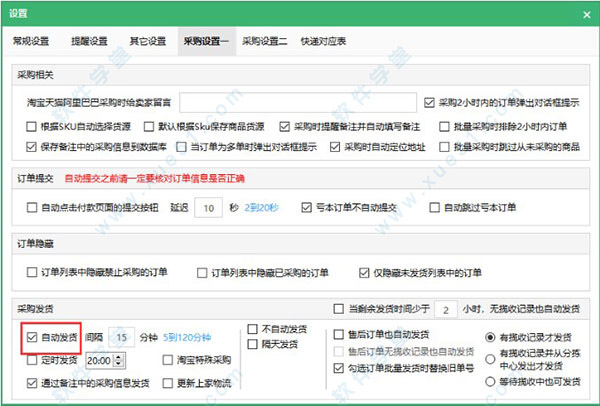
Task: Select 有揽收记录才发货 radio button
Action: pos(490,337)
